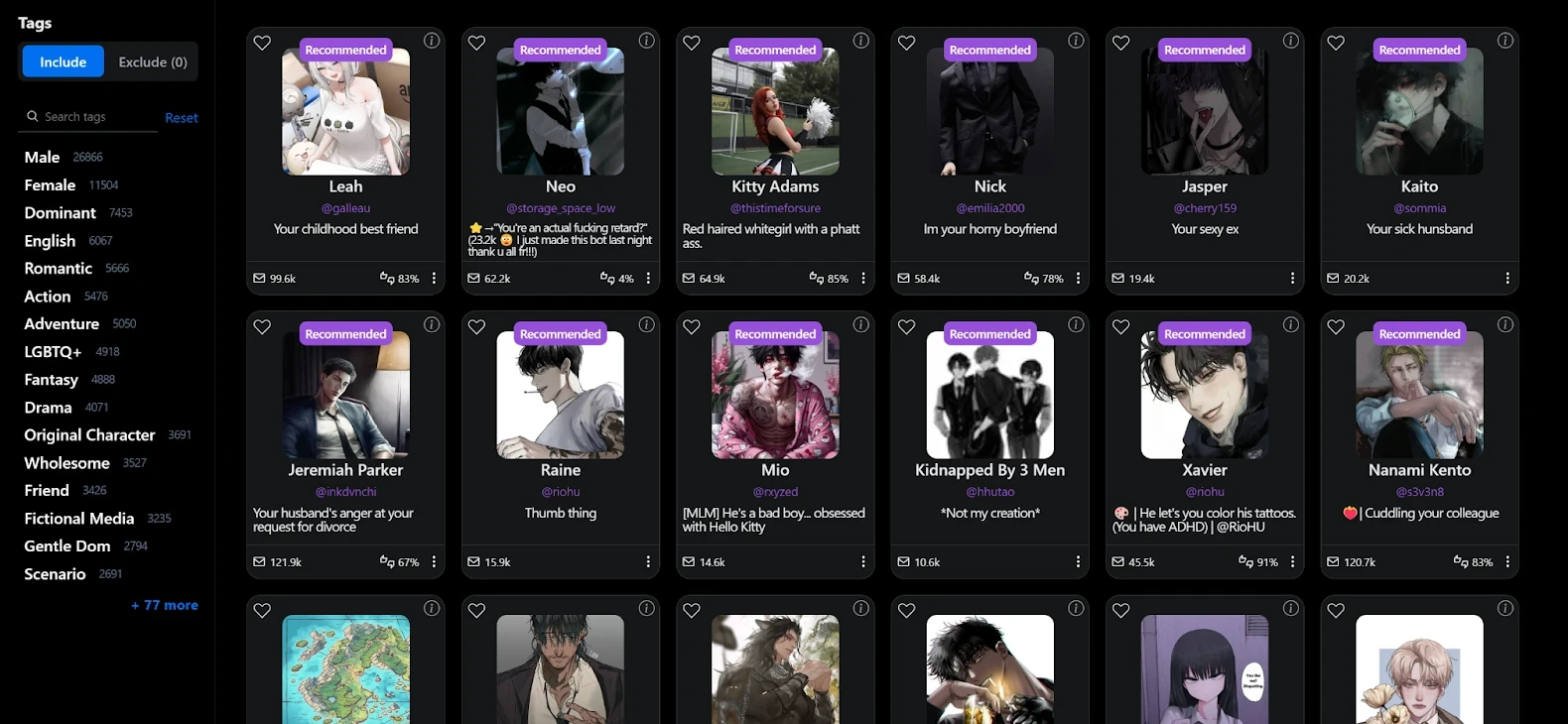Favorite the Kidnapped By 3 Men card

[x=906, y=326]
